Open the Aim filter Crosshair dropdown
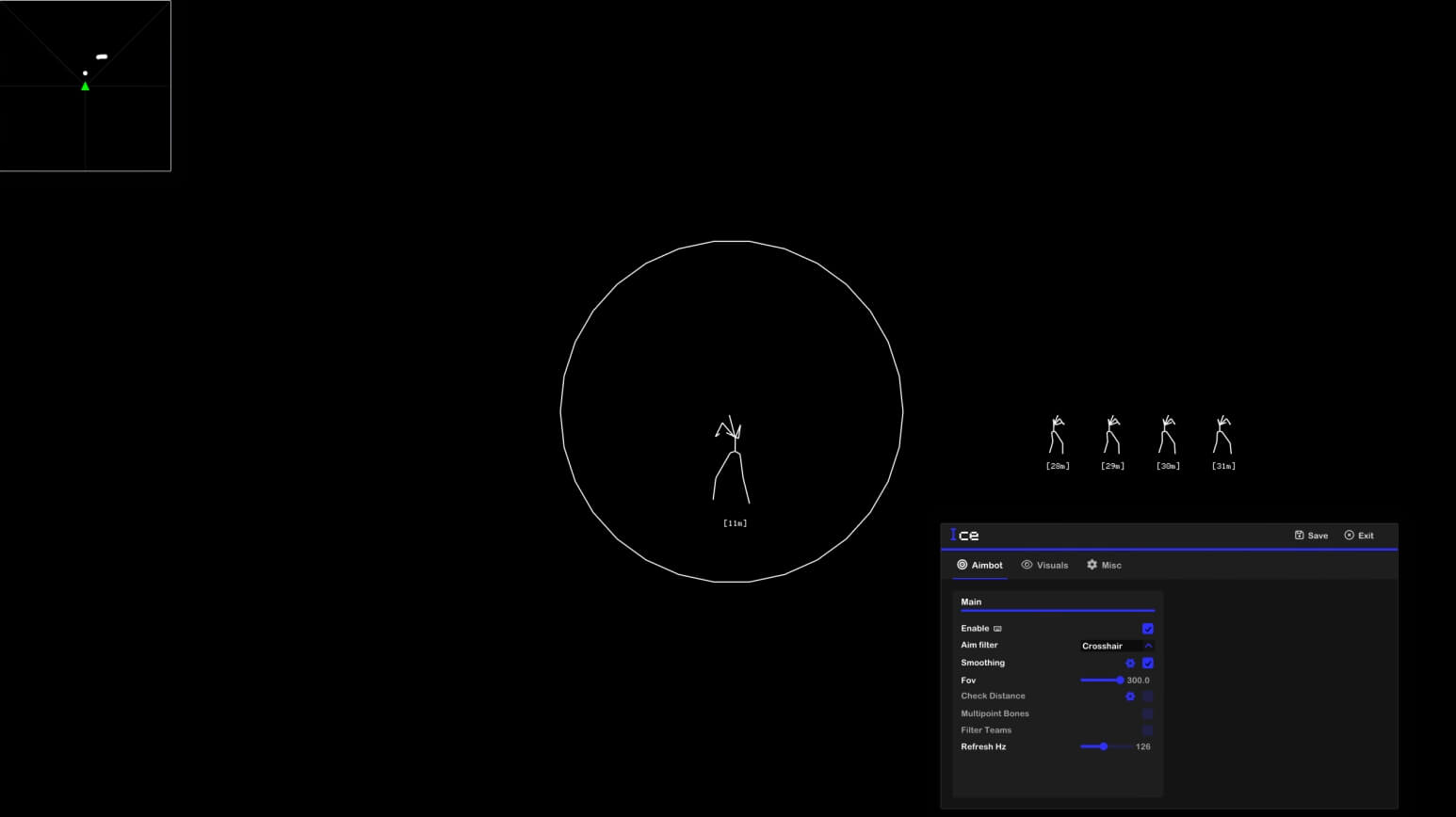1456x817 pixels. tap(1111, 647)
